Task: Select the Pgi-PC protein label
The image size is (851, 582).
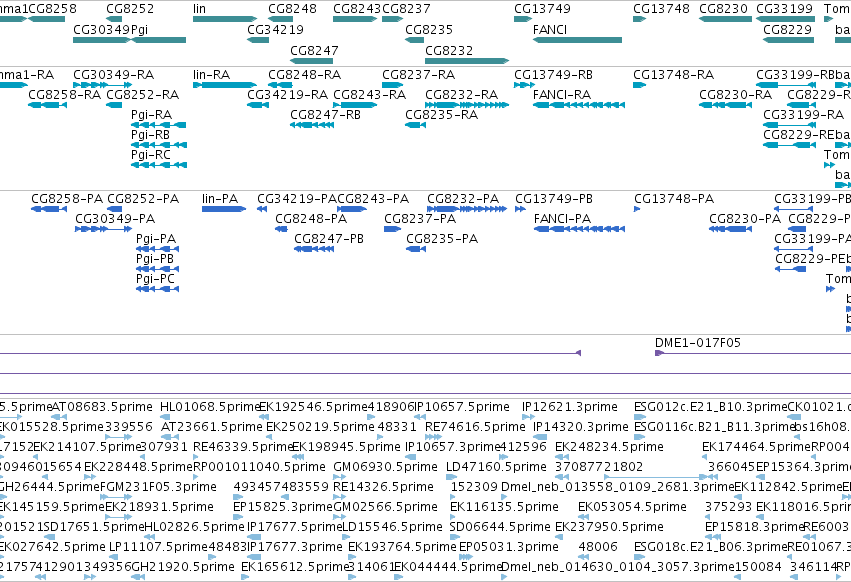Action: (155, 279)
